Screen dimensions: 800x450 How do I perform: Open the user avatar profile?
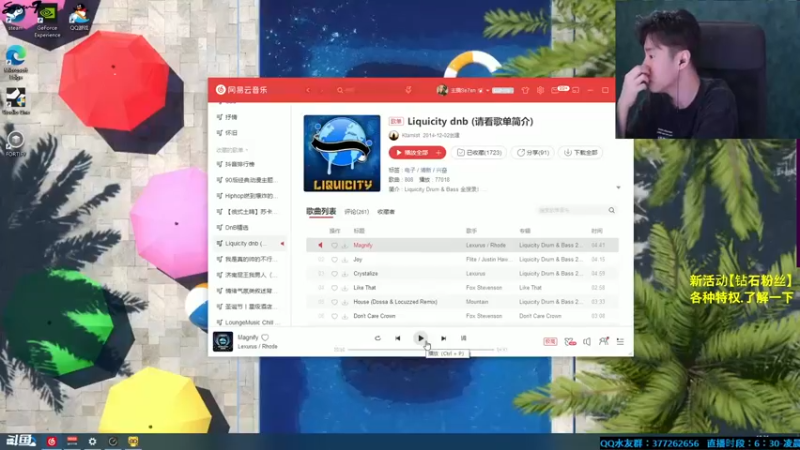[x=442, y=90]
